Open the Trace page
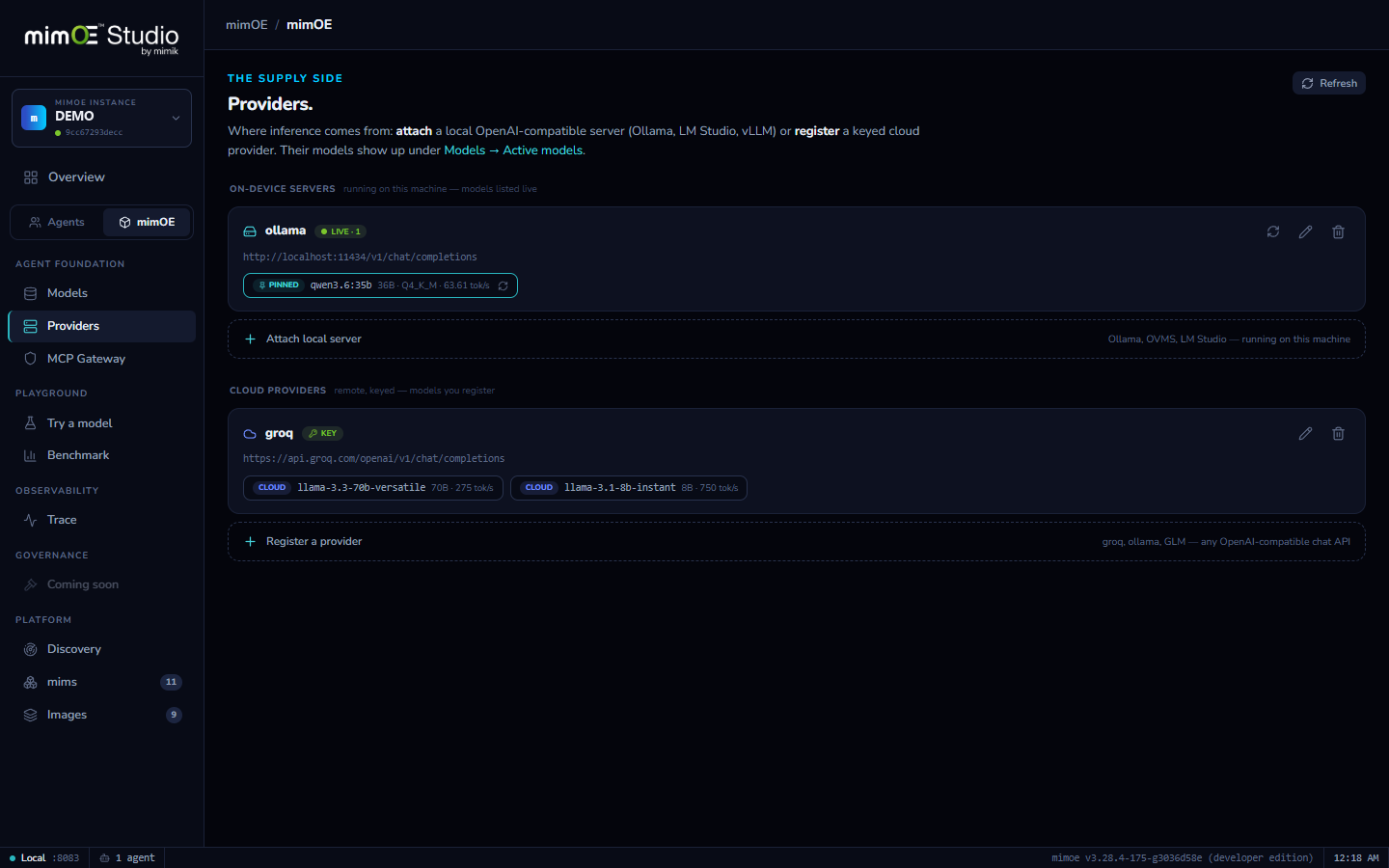 (x=101, y=520)
